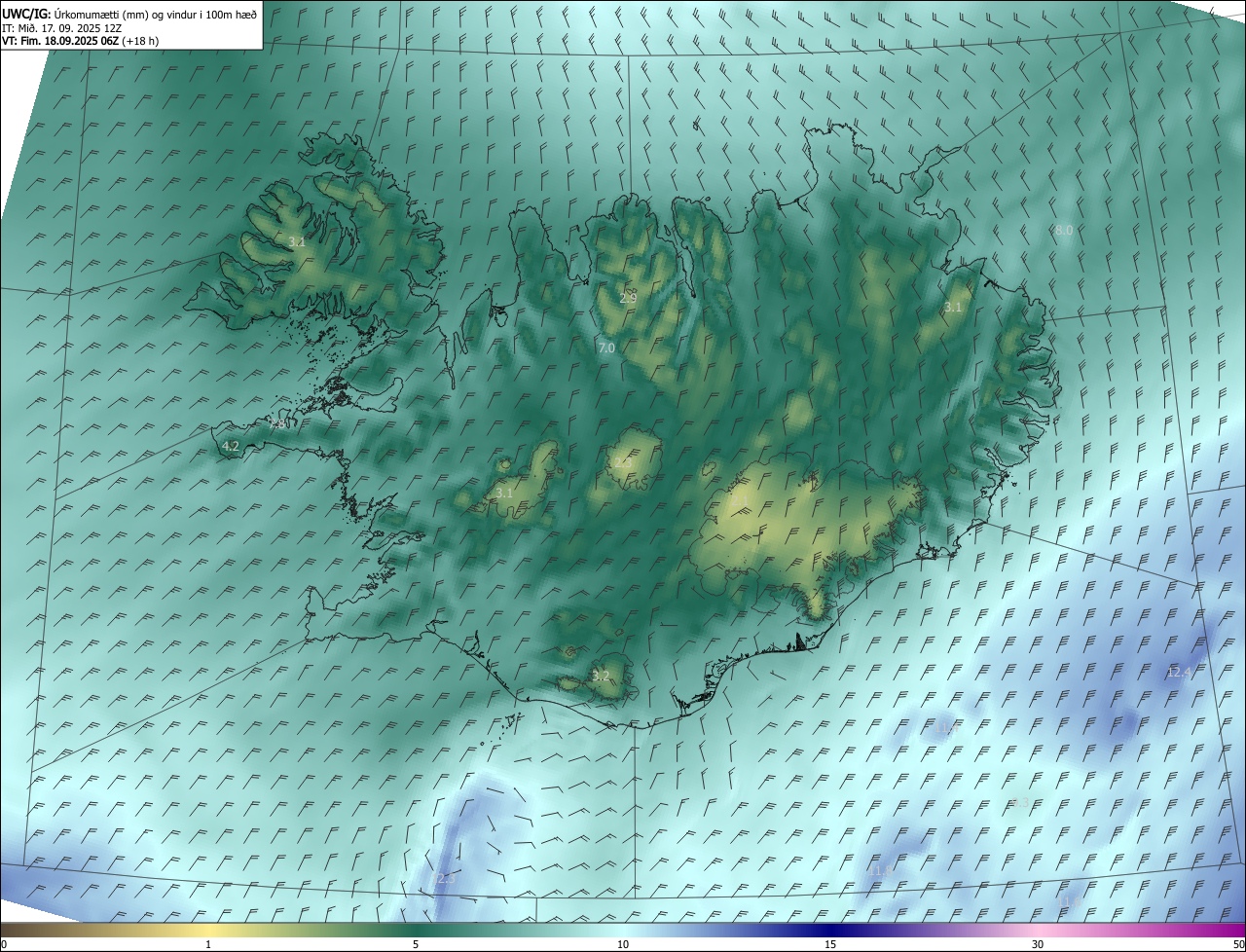Pick the dark navy segment of the color bar
This screenshot has height=952, width=1246.
[x=830, y=930]
